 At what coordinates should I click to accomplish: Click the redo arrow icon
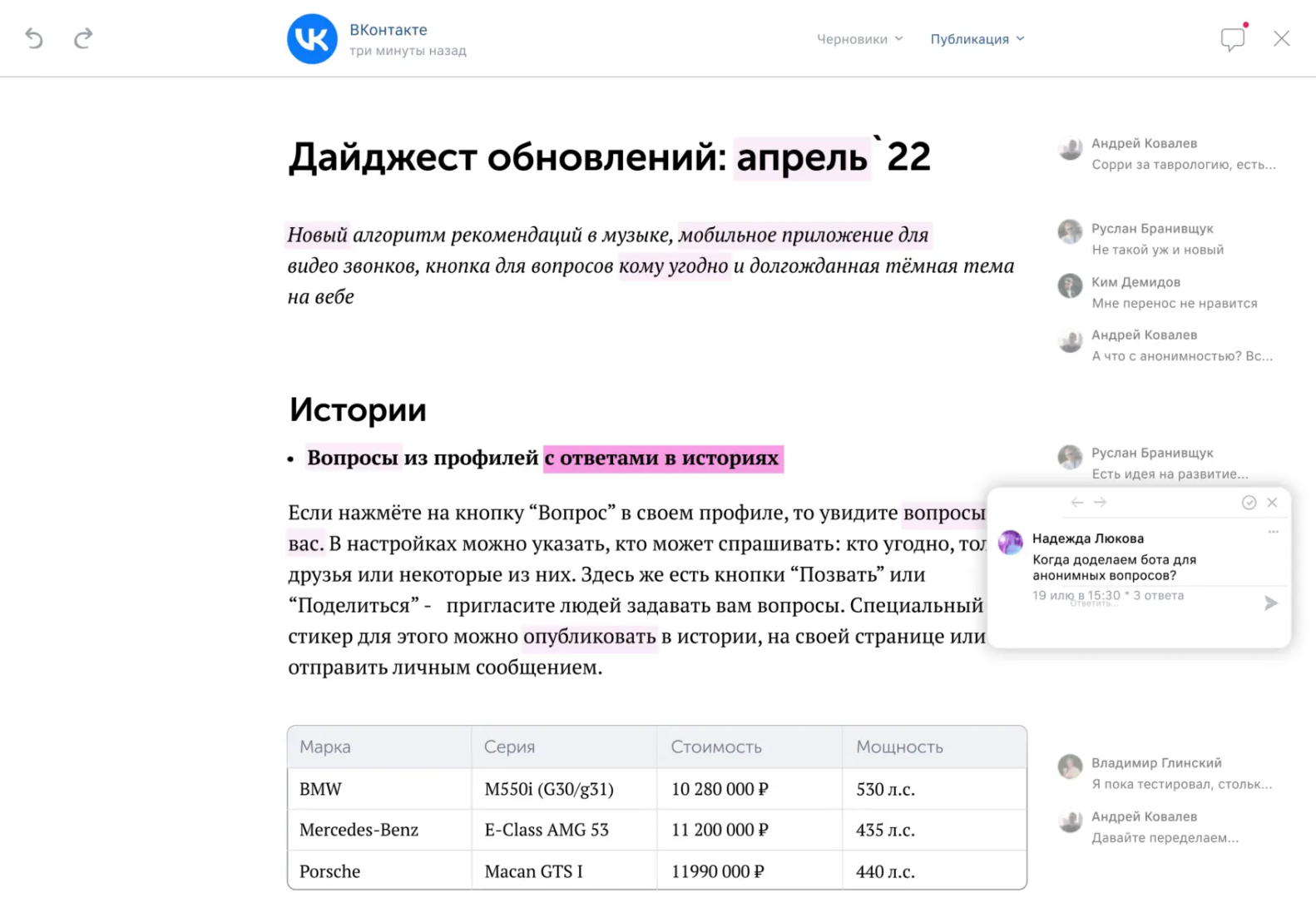tap(83, 38)
